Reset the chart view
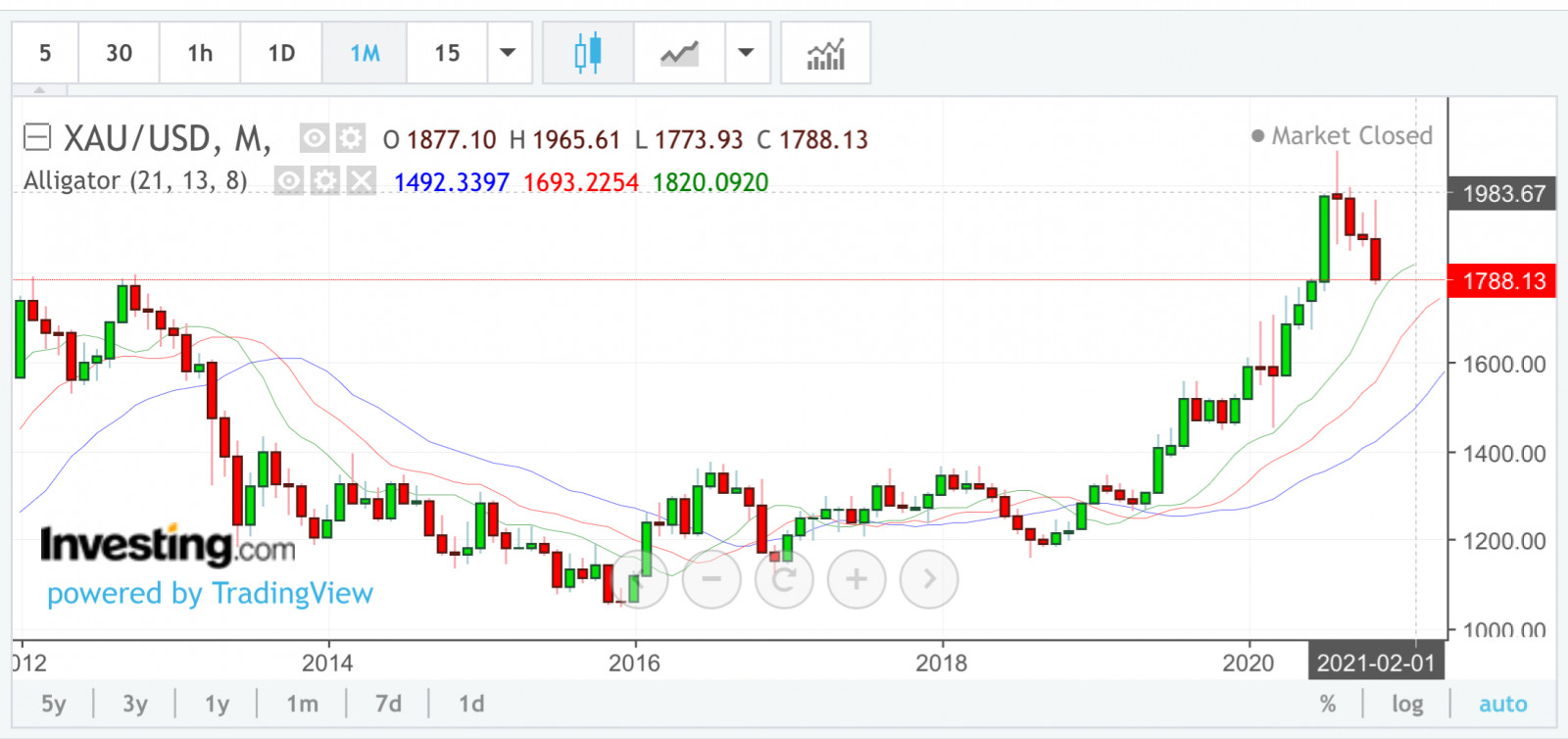 point(784,579)
